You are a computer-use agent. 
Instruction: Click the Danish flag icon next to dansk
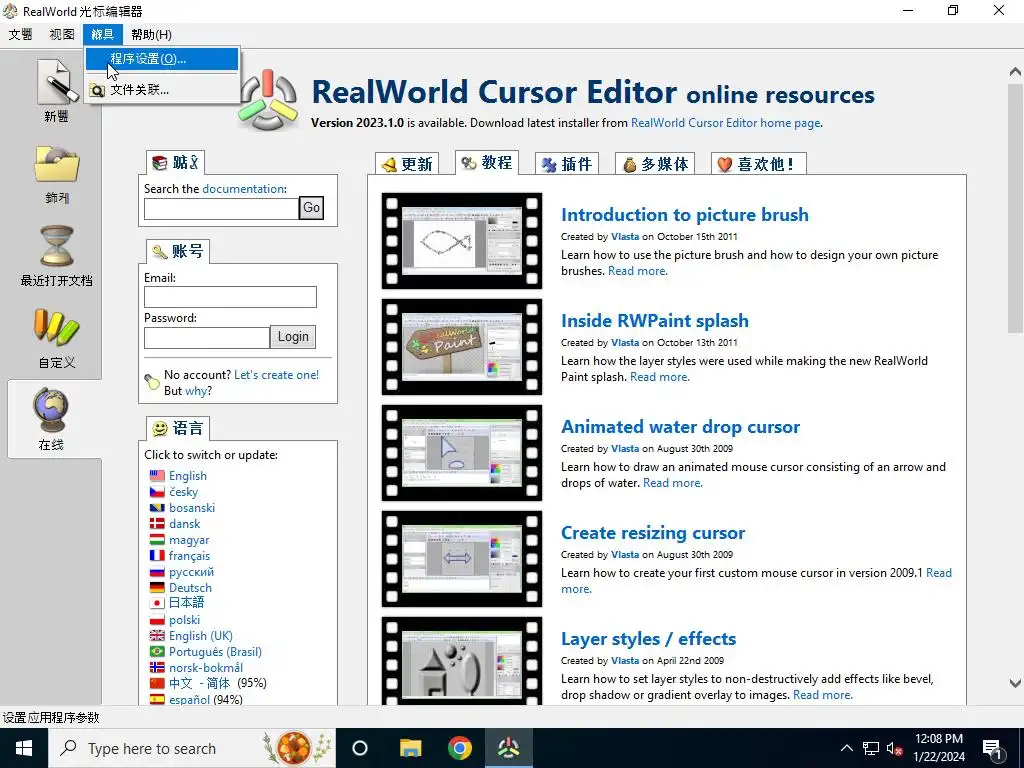(157, 524)
